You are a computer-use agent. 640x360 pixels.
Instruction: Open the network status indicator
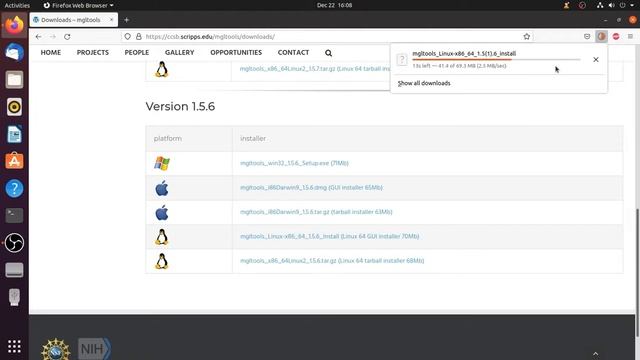pos(600,5)
